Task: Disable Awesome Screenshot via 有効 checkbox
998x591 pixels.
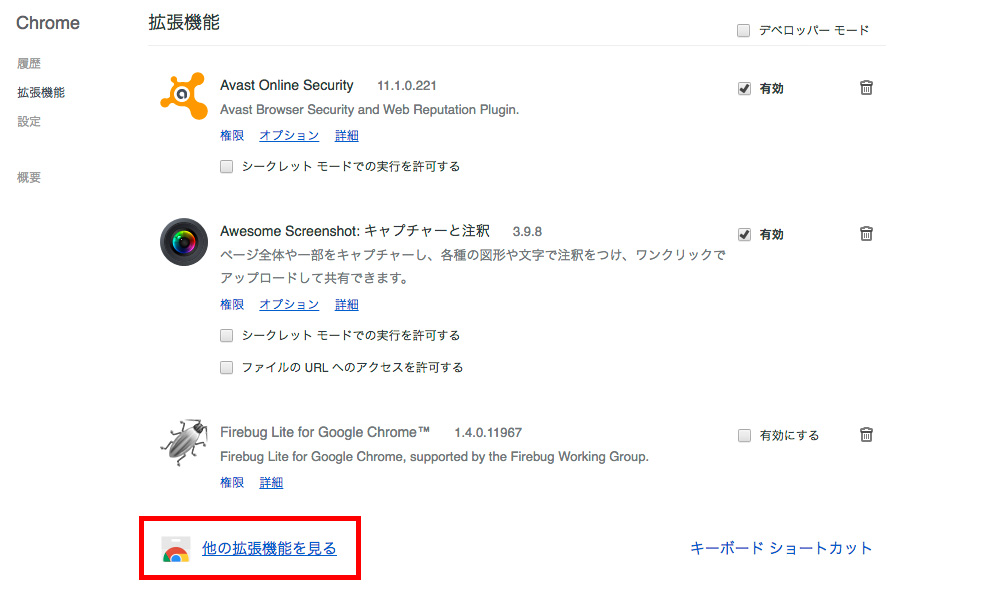Action: (744, 235)
